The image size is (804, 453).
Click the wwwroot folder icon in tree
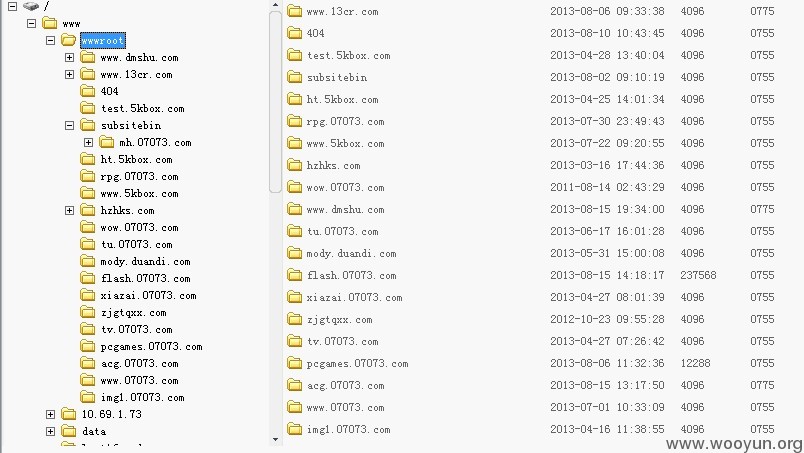coord(68,40)
